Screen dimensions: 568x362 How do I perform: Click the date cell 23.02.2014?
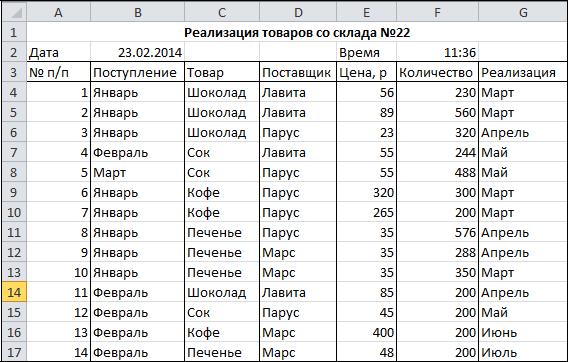[x=138, y=53]
